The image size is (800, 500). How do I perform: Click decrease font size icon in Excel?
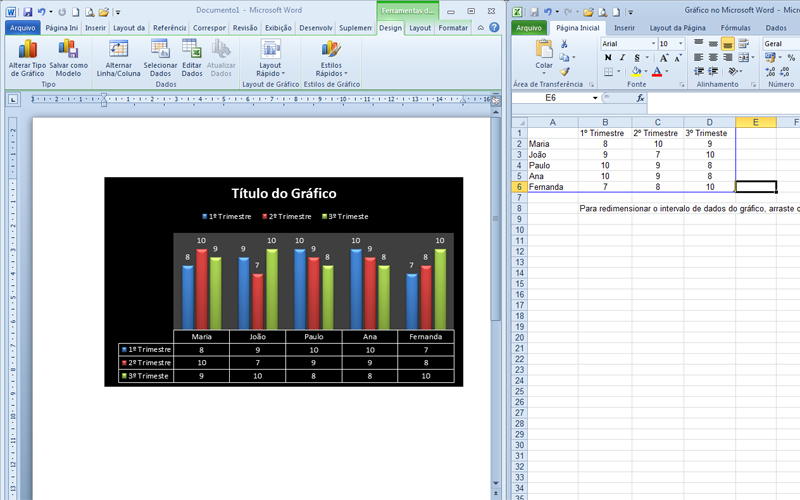(x=678, y=58)
